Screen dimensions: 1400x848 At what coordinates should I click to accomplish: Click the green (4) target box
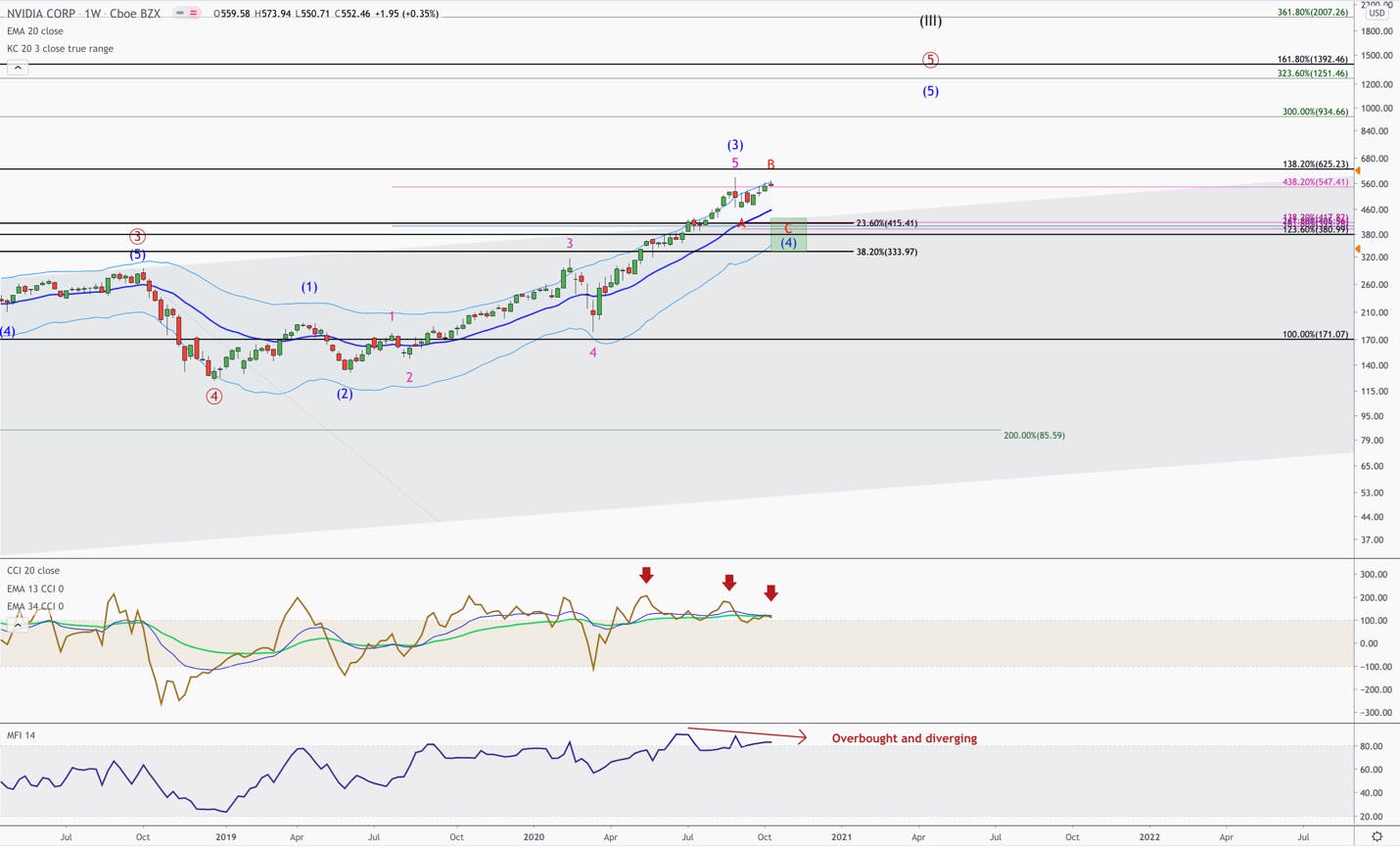tap(789, 235)
